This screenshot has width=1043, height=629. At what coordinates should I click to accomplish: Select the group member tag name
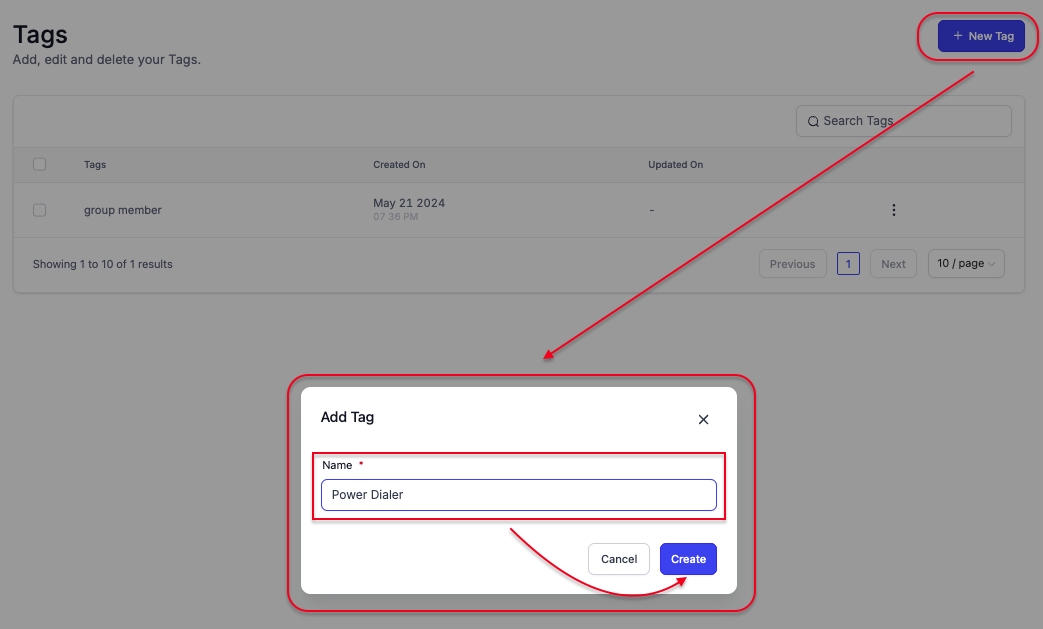pos(122,210)
